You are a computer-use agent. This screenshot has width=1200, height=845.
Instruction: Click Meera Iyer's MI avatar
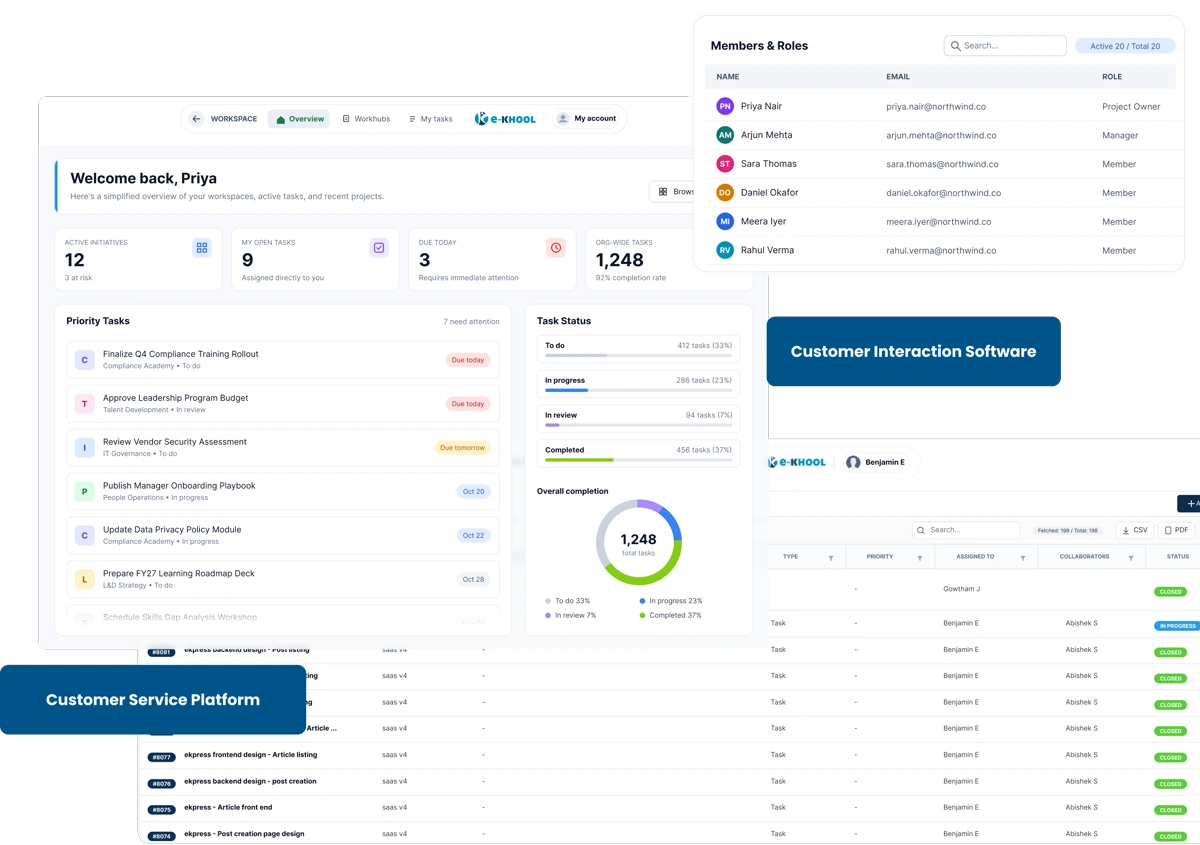(725, 221)
